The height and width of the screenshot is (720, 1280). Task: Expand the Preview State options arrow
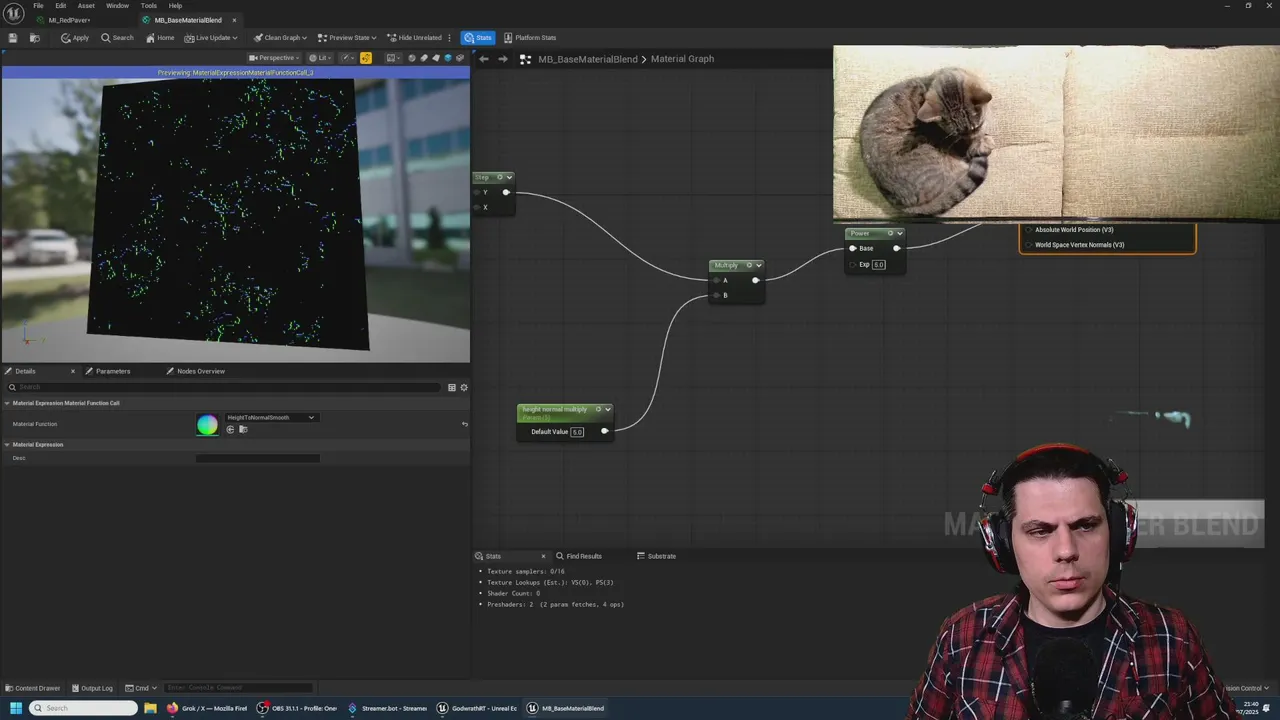coord(374,38)
